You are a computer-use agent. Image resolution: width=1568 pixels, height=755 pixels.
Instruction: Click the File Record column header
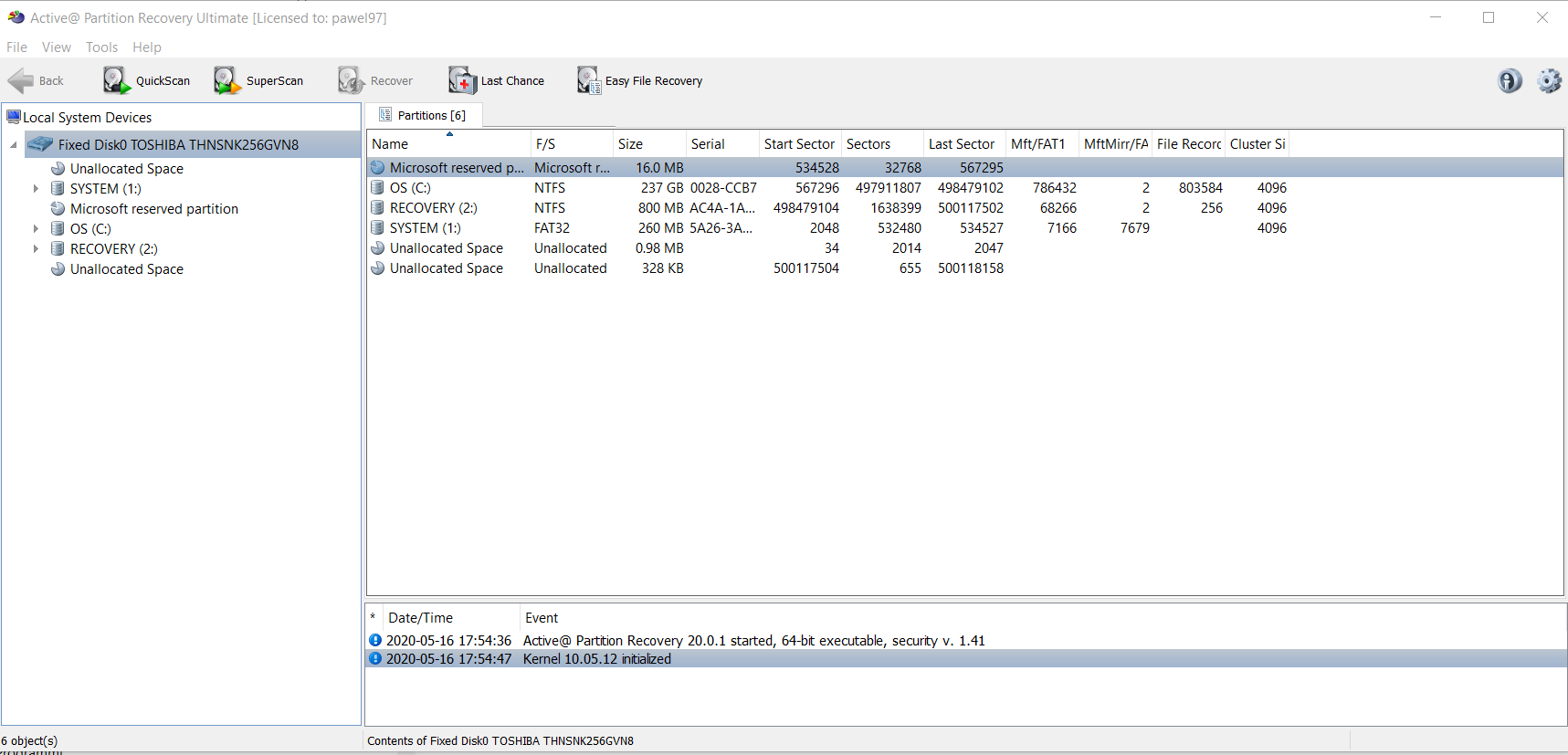[1188, 144]
